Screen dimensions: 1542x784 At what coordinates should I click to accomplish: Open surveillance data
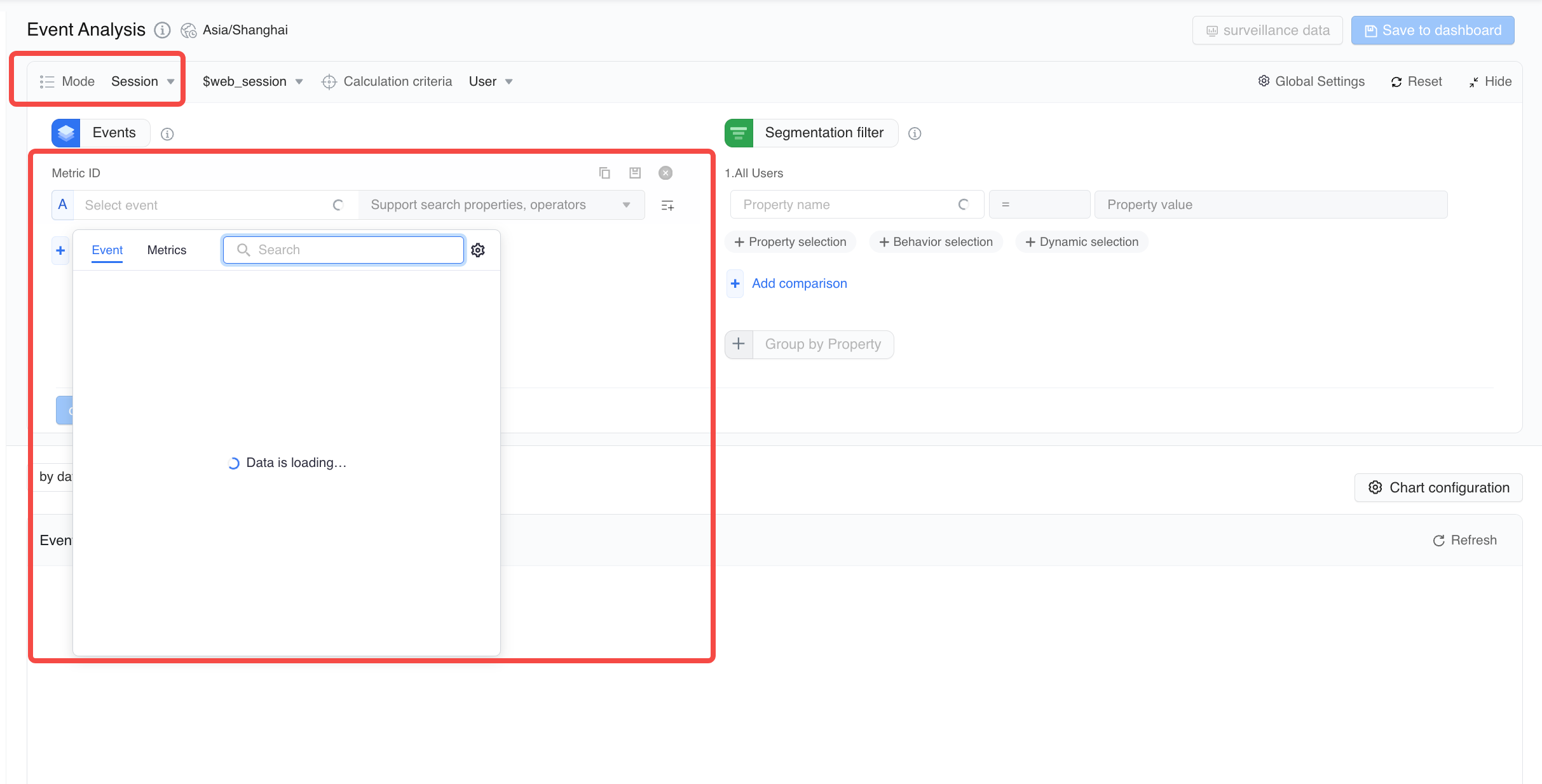[1267, 30]
